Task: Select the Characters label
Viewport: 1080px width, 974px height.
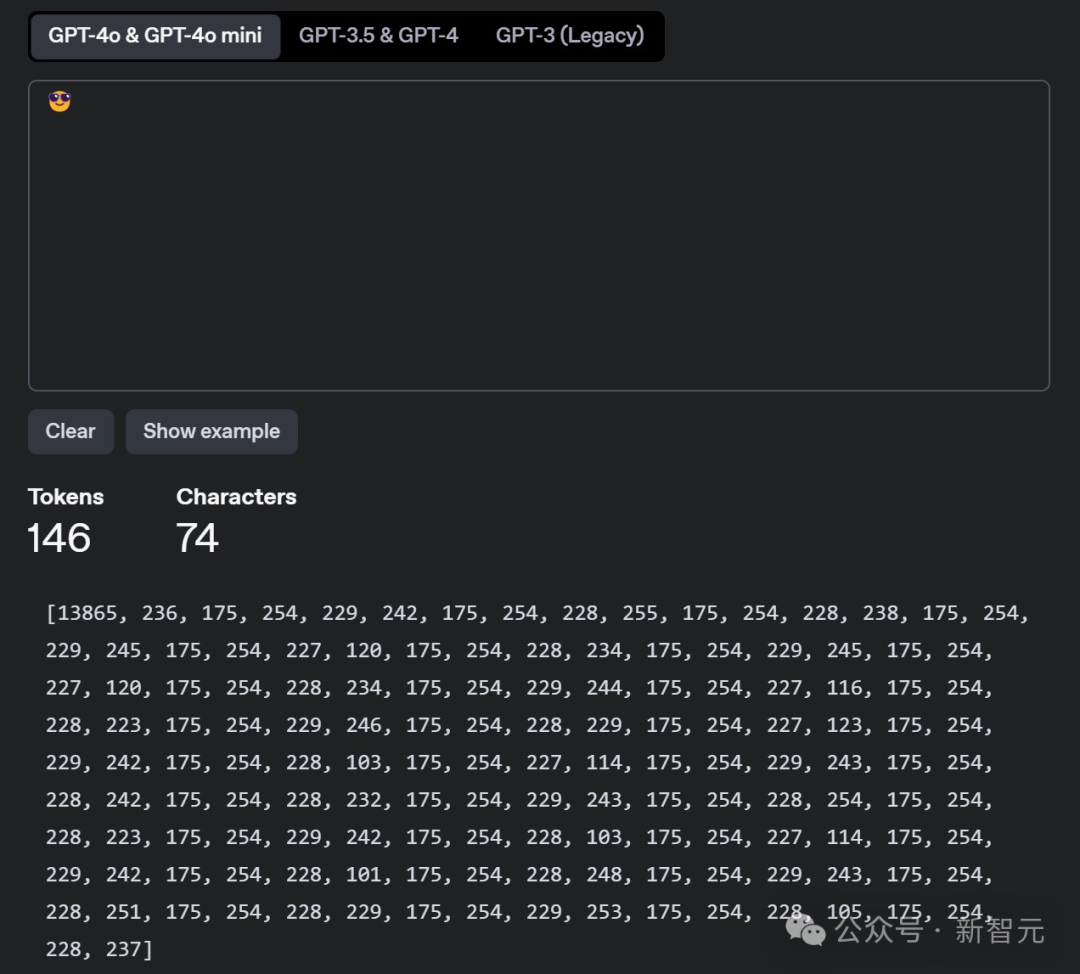Action: 236,497
